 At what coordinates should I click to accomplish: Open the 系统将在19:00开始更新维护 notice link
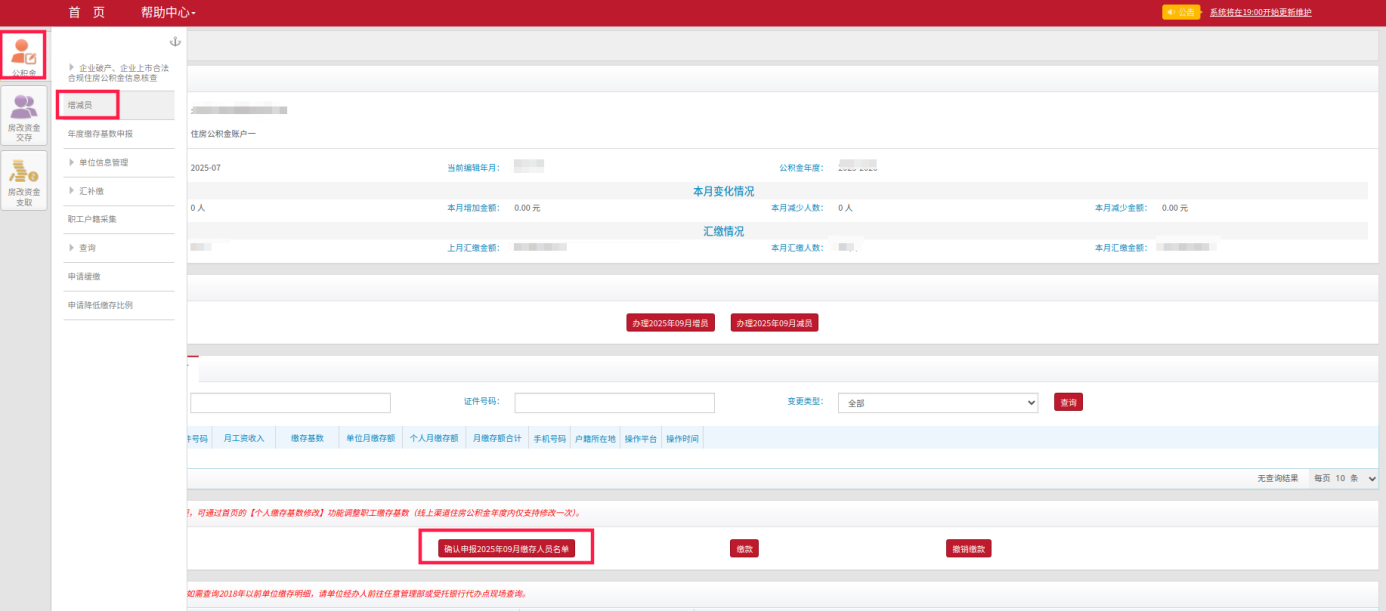tap(1260, 12)
